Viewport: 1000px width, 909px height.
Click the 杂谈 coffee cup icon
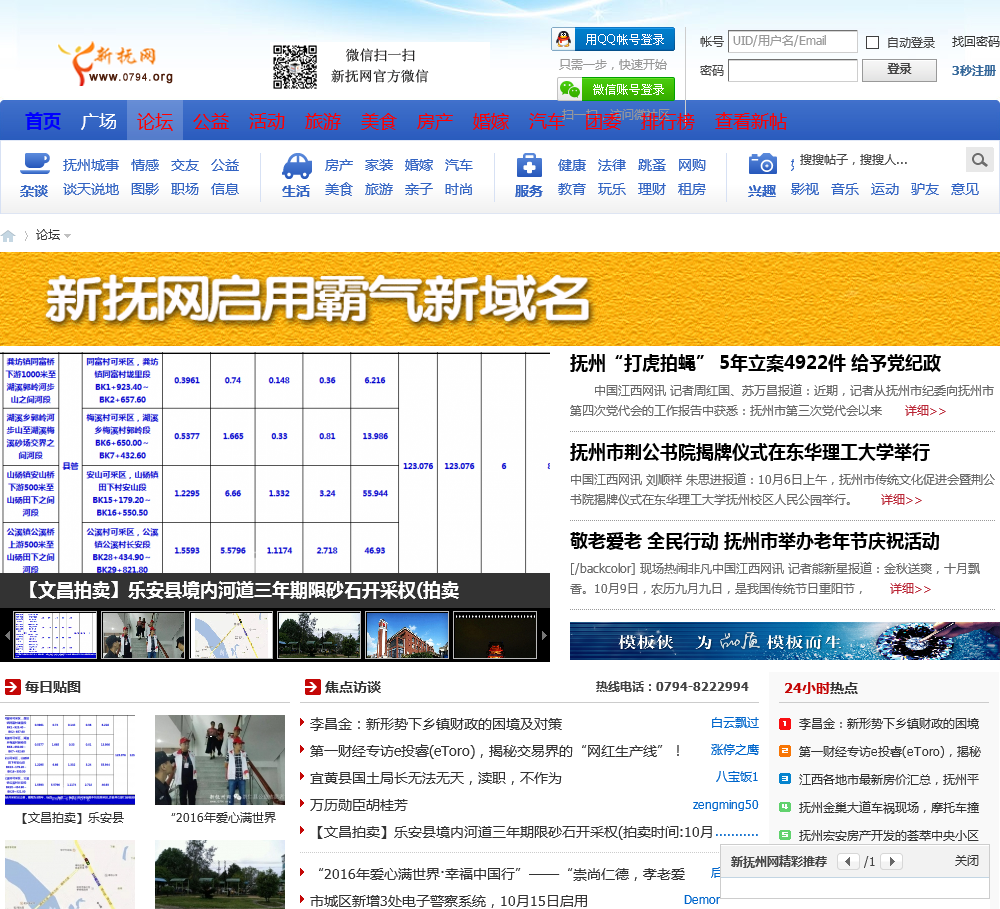34,163
